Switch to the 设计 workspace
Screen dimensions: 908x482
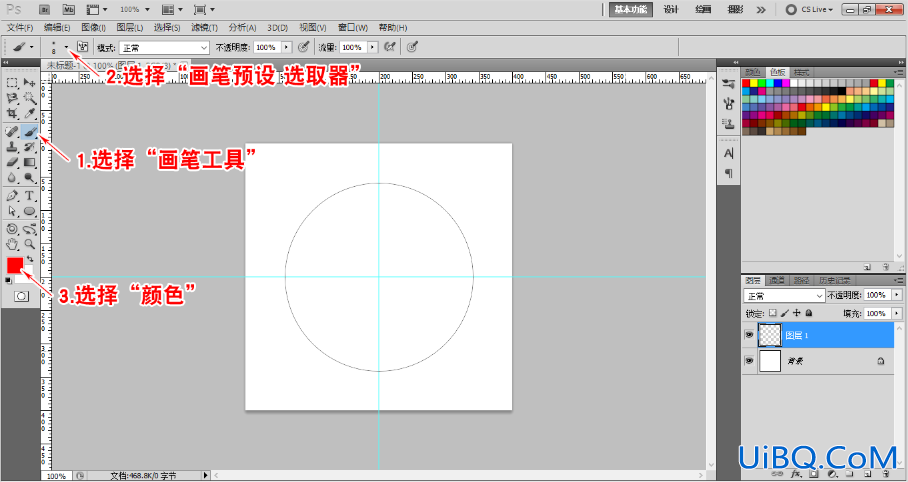(x=671, y=9)
